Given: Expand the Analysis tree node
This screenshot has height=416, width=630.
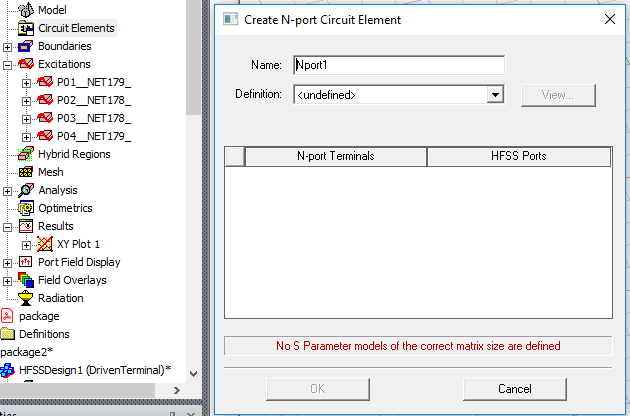Looking at the screenshot, I should point(8,190).
